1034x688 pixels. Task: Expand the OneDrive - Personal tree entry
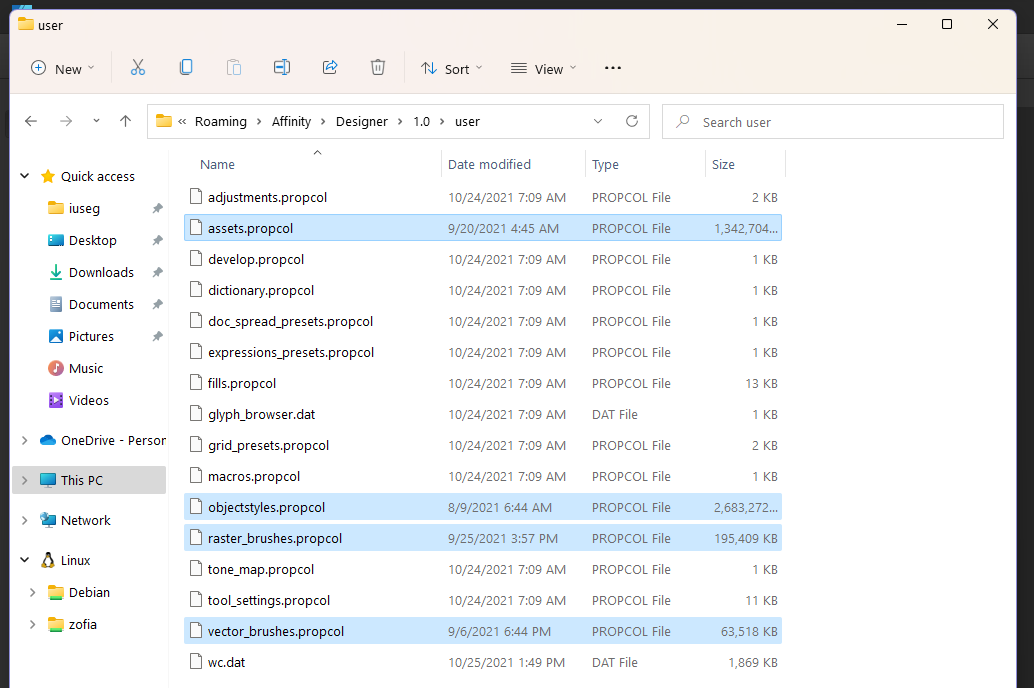[x=23, y=440]
